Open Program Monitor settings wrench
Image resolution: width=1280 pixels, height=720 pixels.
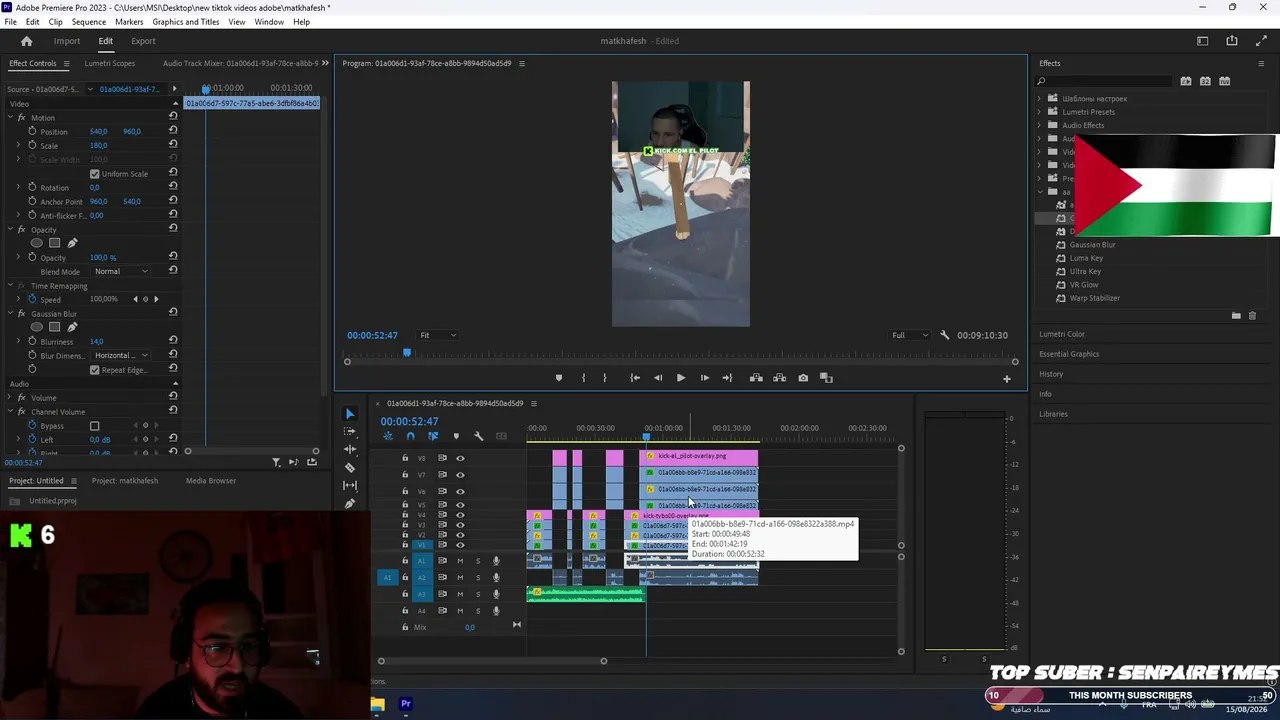[x=944, y=335]
